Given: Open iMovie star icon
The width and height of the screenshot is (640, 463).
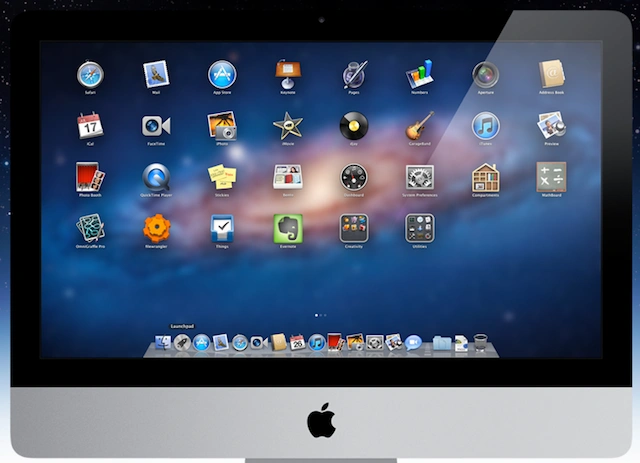Looking at the screenshot, I should coord(288,126).
